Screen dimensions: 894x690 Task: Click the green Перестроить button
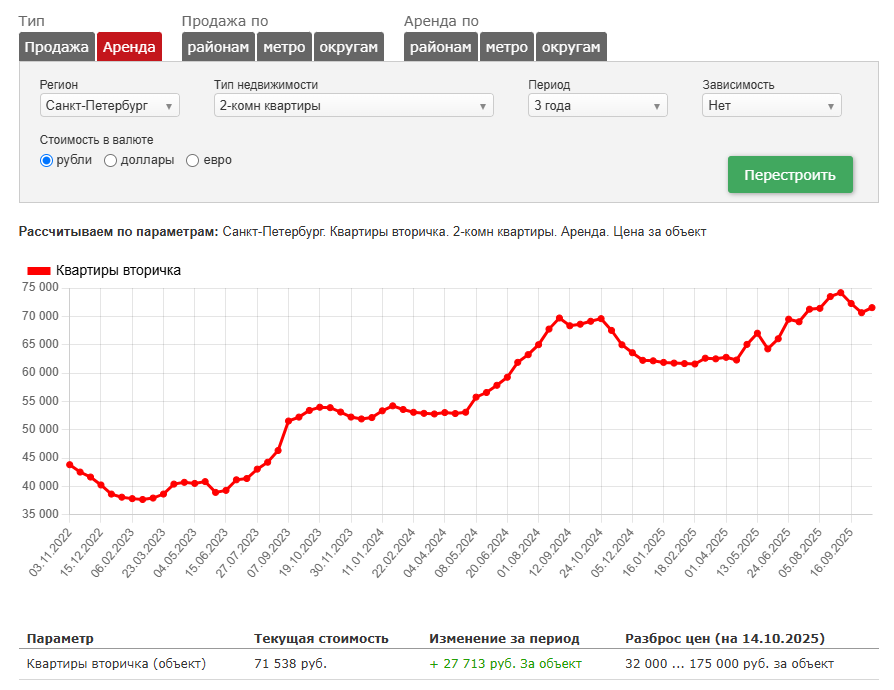[789, 175]
